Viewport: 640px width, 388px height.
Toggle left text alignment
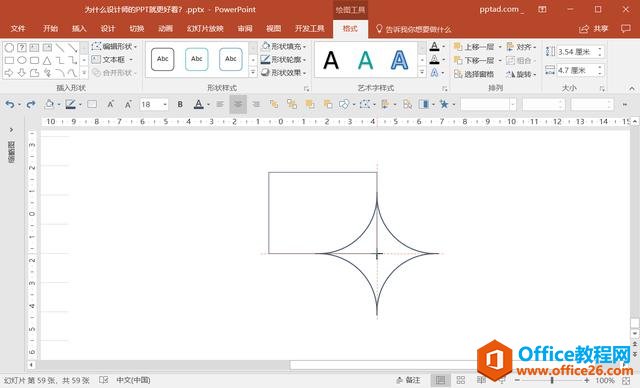point(220,104)
